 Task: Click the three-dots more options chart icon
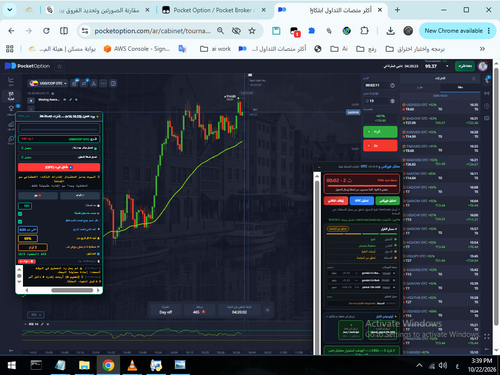[104, 83]
